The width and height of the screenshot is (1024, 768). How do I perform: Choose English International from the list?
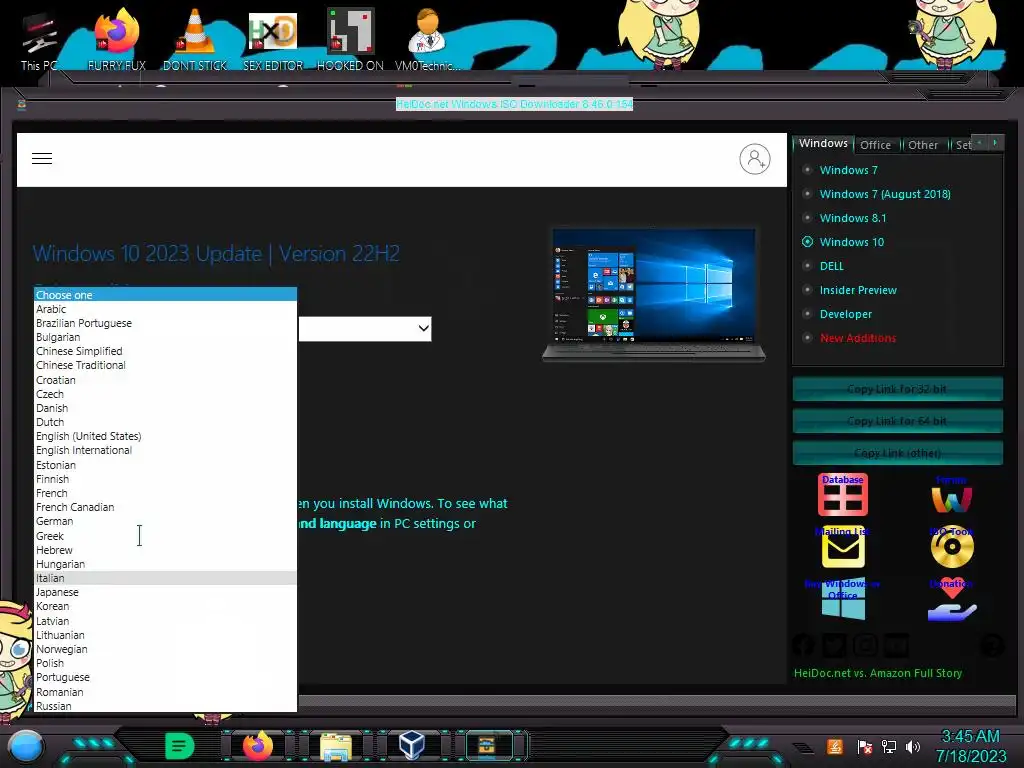point(165,451)
